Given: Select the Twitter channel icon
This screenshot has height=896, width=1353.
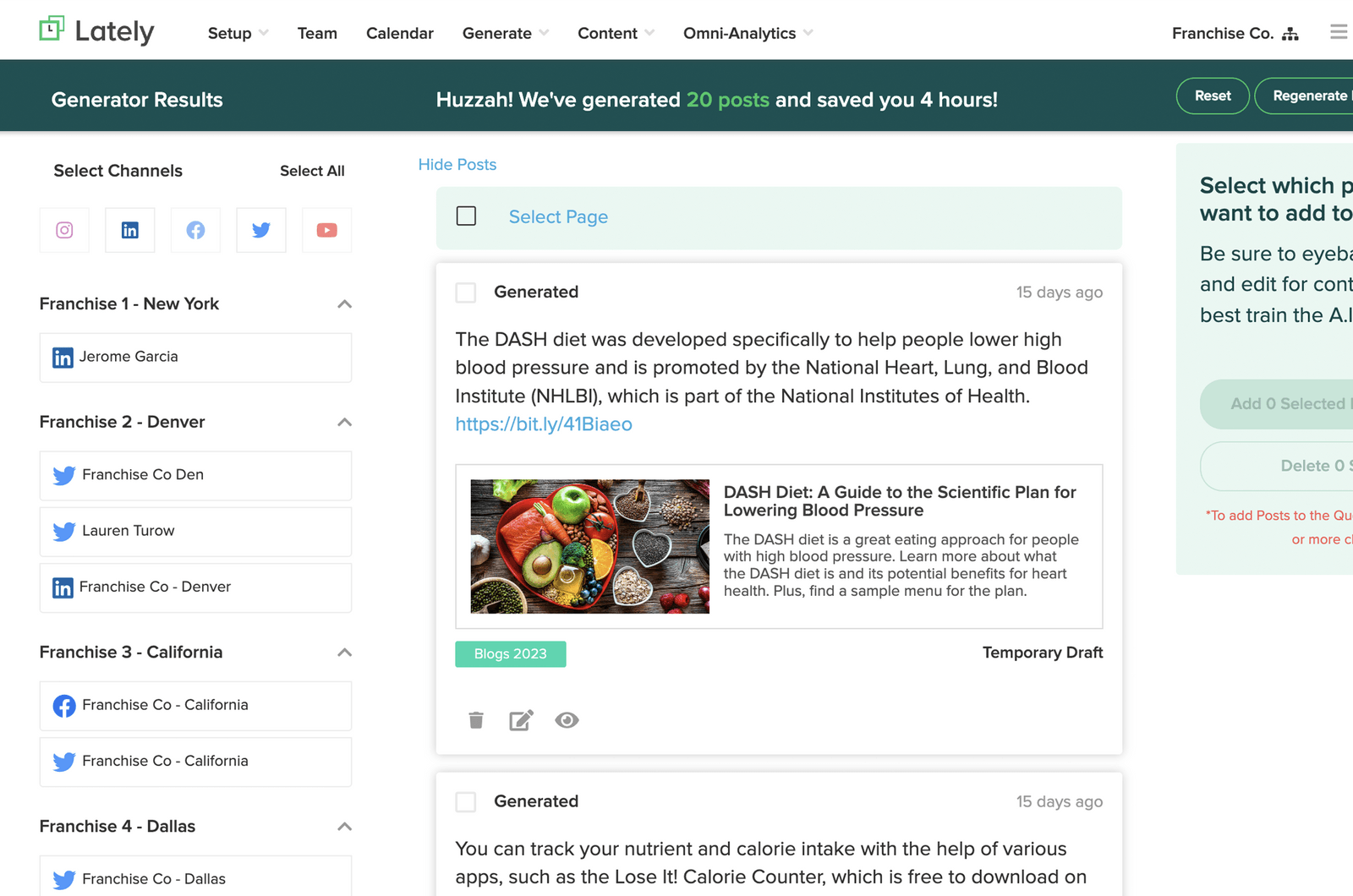Looking at the screenshot, I should (260, 229).
